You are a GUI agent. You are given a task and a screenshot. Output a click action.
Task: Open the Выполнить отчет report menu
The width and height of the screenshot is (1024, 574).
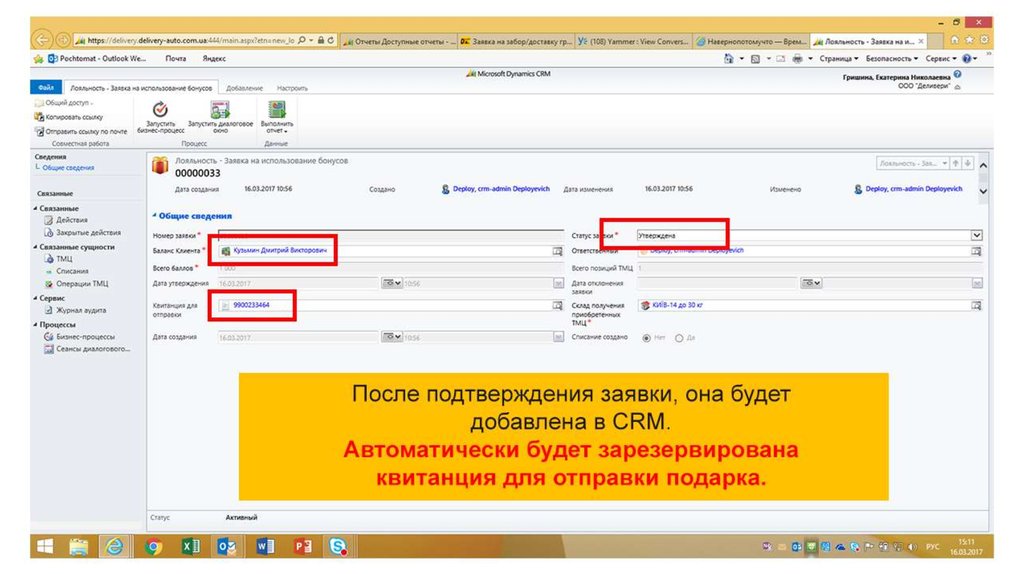point(277,113)
